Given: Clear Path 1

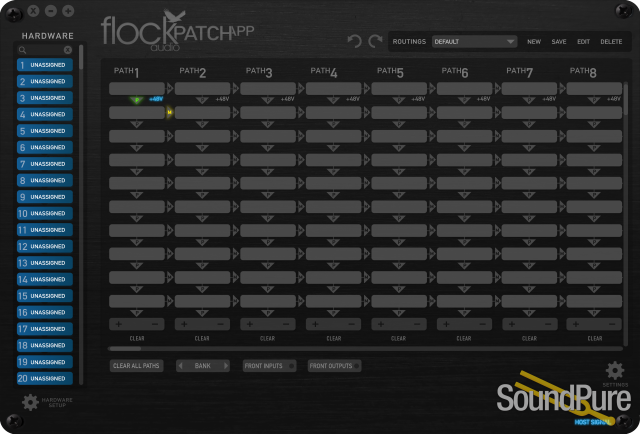Looking at the screenshot, I should tap(137, 338).
